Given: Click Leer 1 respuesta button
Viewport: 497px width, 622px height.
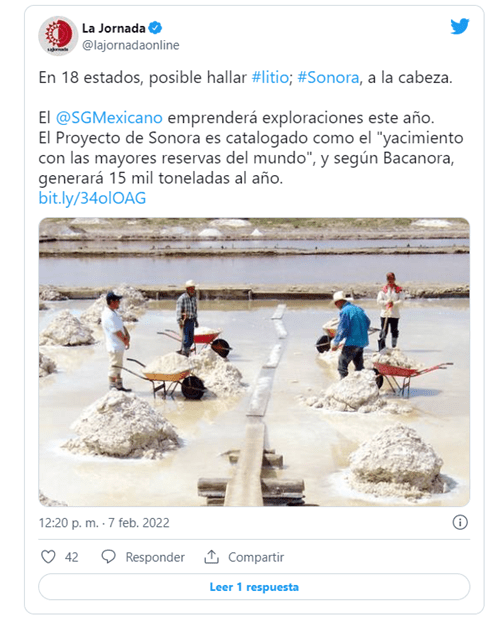Looking at the screenshot, I should coord(254,587).
